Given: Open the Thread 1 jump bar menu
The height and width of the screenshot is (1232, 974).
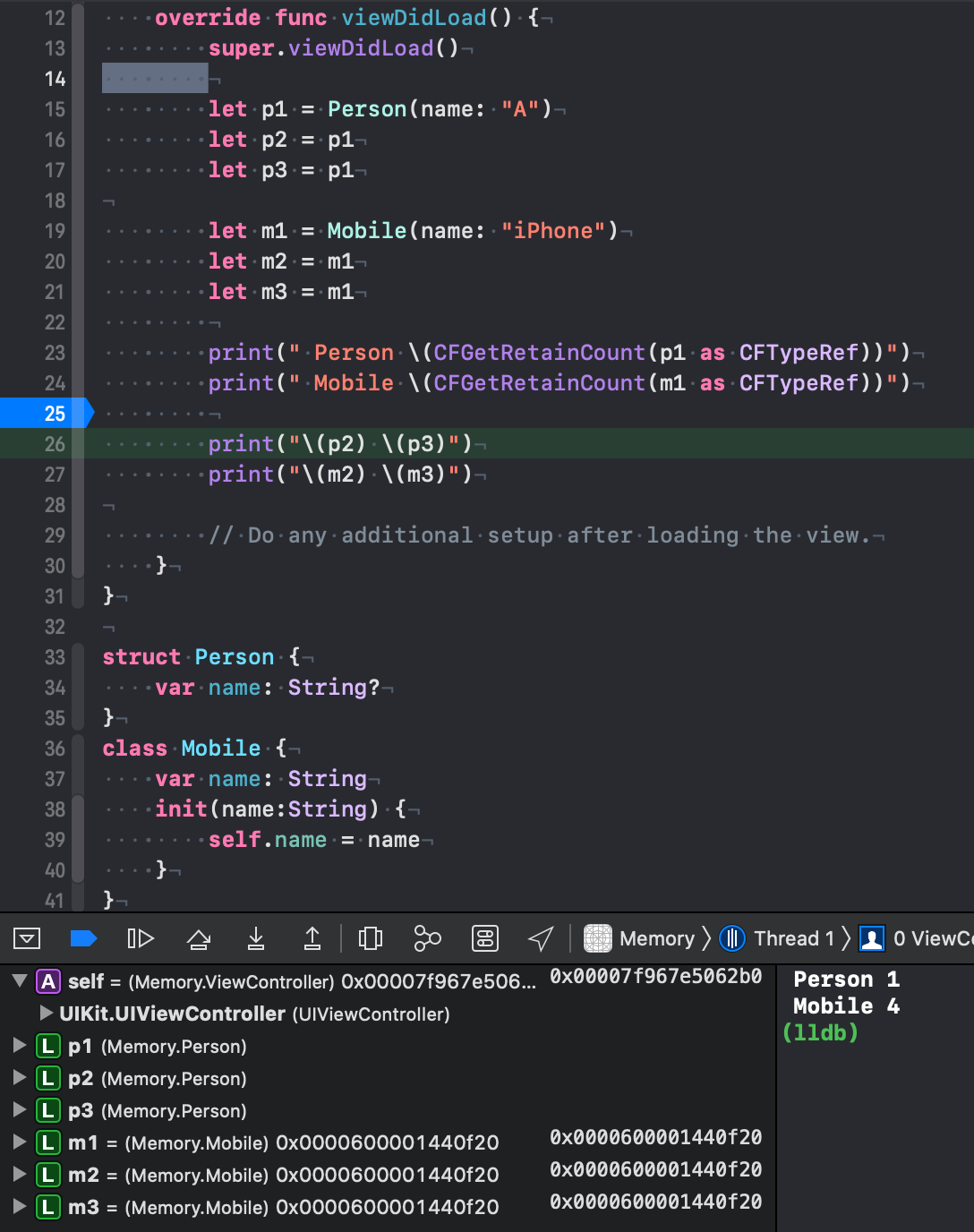Looking at the screenshot, I should pyautogui.click(x=785, y=939).
